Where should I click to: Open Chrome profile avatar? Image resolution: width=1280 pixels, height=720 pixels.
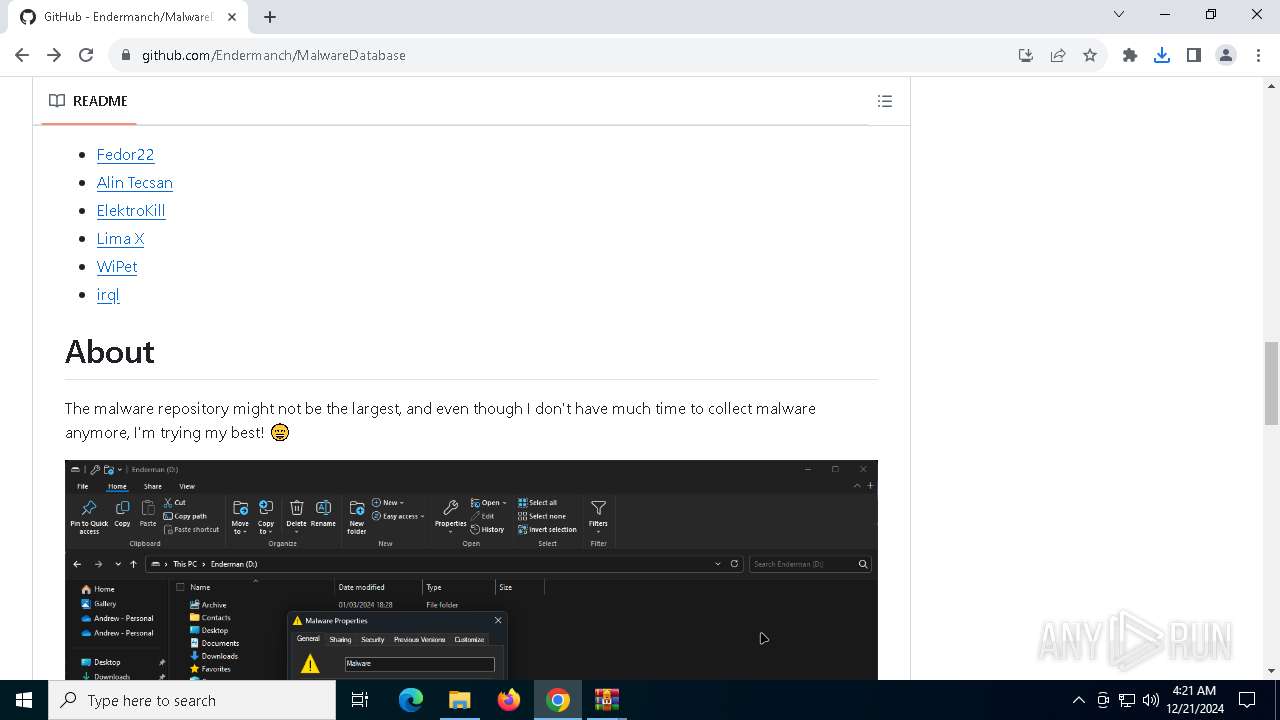[x=1226, y=55]
